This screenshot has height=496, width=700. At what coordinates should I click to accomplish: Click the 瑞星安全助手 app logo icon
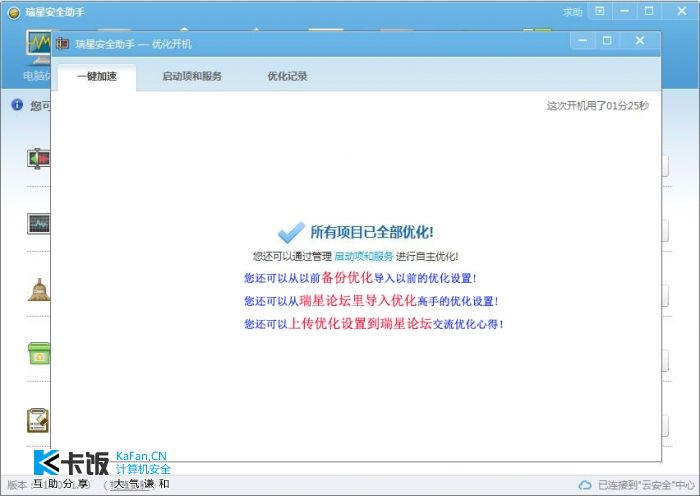(14, 13)
